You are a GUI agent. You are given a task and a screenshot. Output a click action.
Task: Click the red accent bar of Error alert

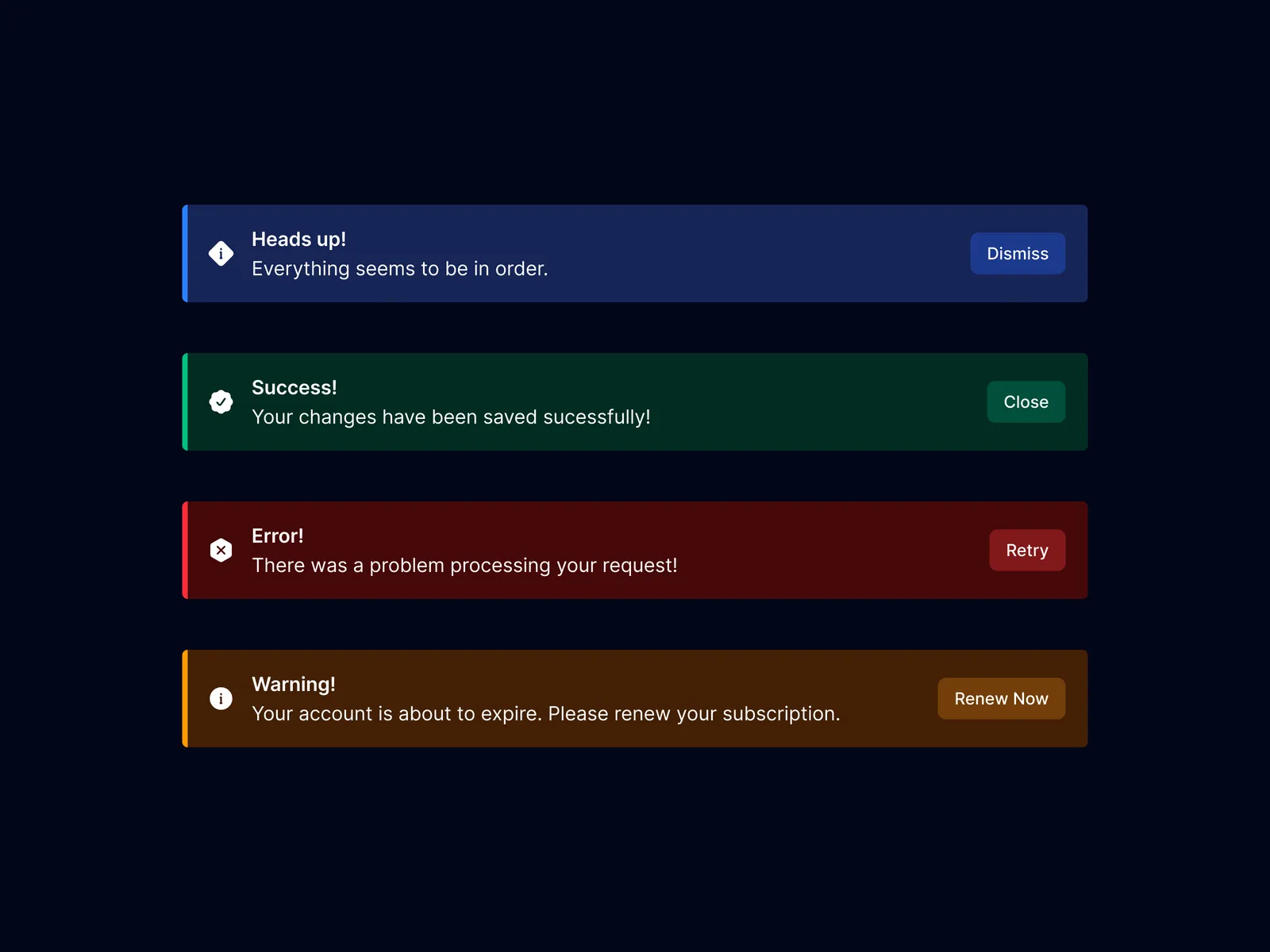point(185,551)
